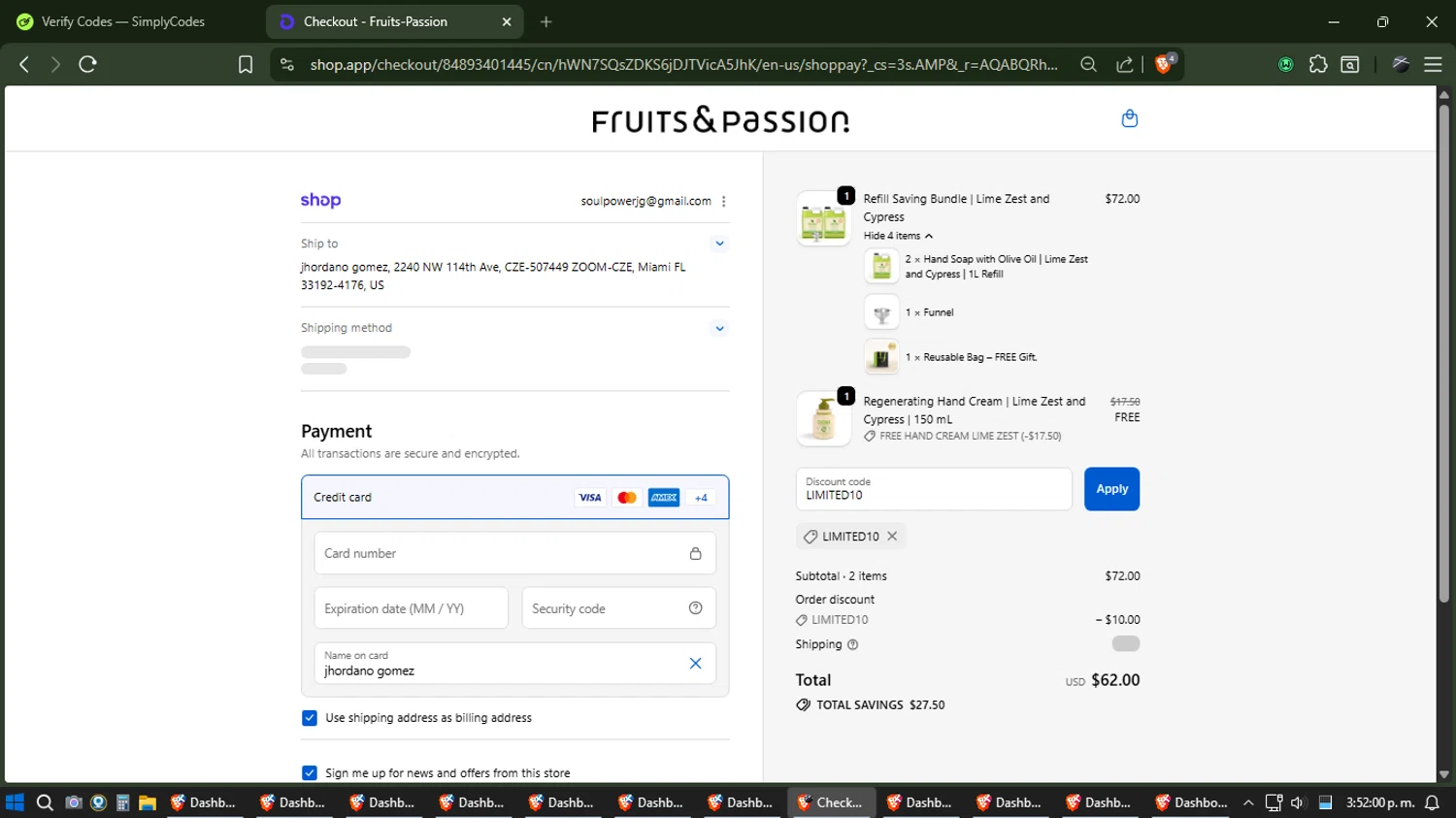Close the Checkout - Fruits-Passion tab

pos(506,21)
